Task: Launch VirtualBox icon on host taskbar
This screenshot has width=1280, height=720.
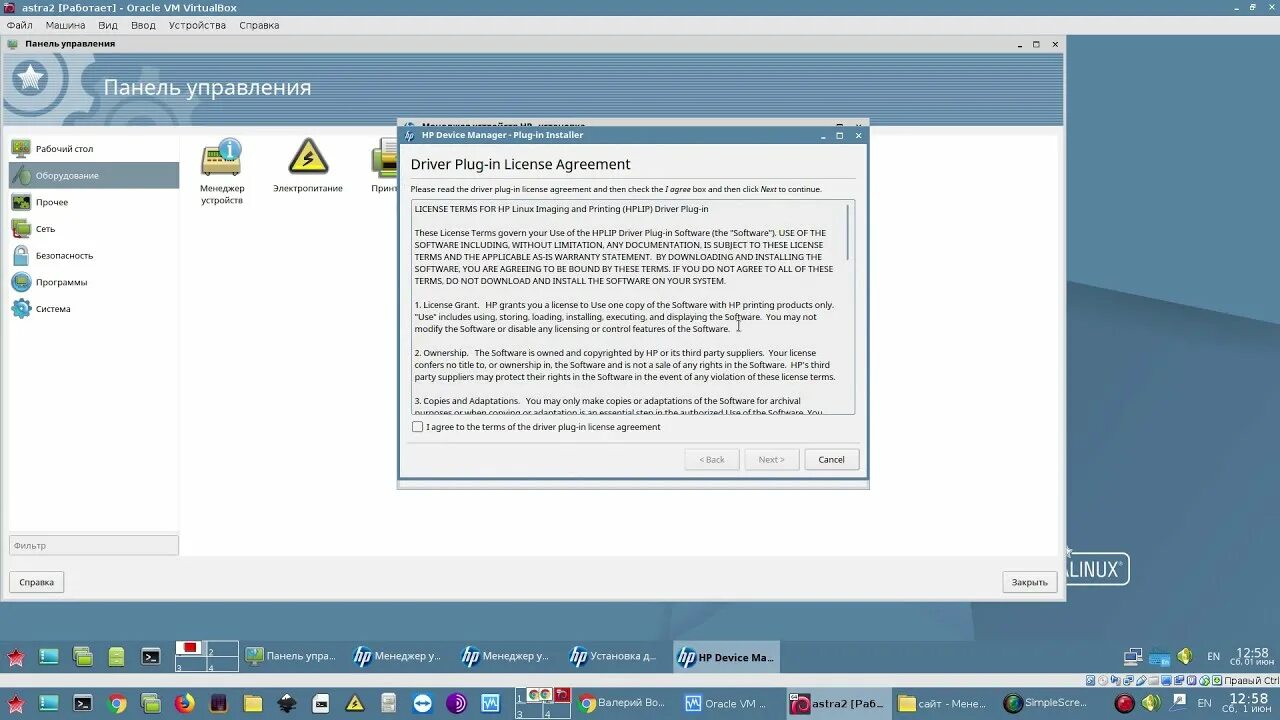Action: click(491, 703)
